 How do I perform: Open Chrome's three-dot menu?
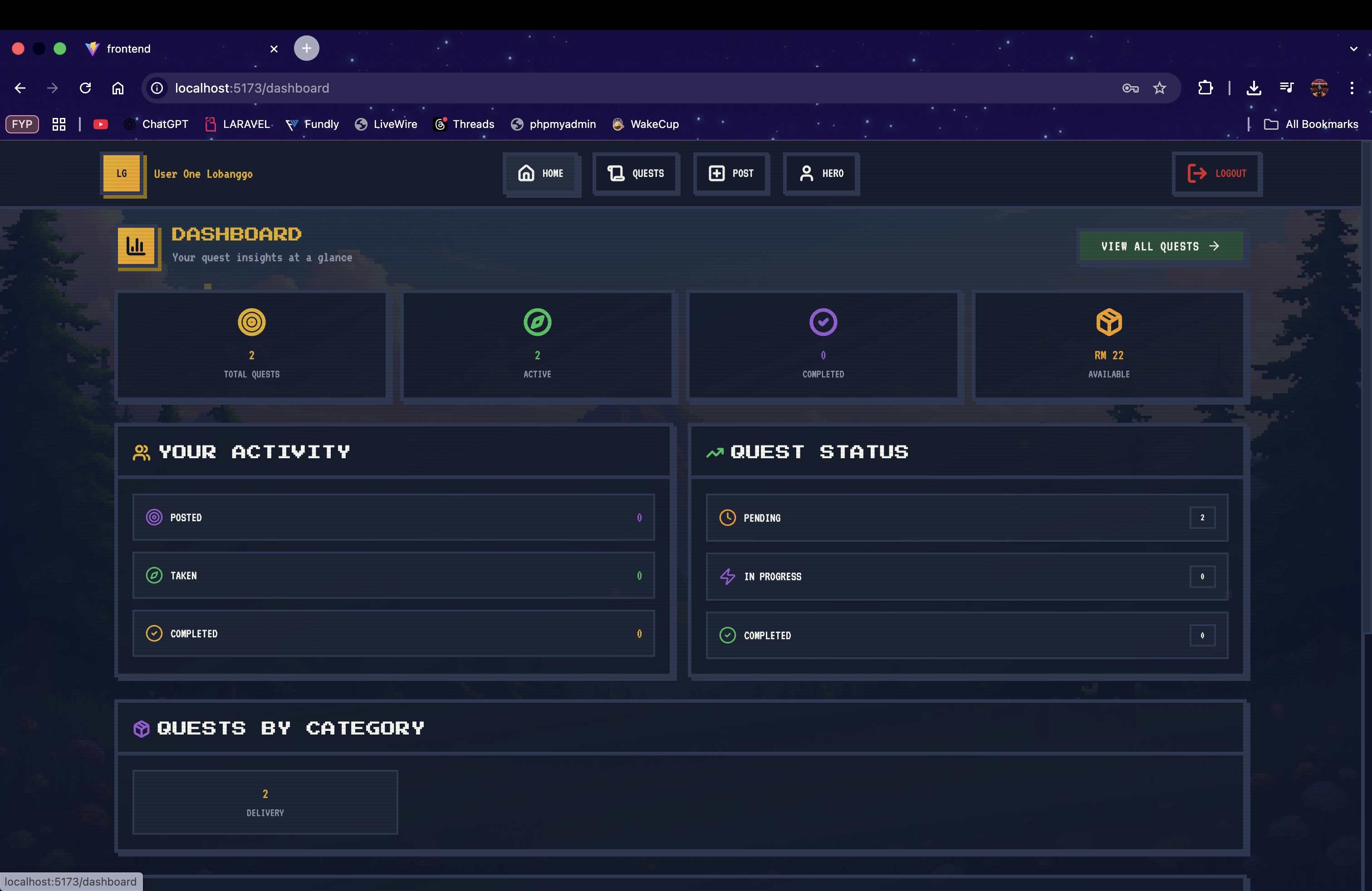[1351, 88]
